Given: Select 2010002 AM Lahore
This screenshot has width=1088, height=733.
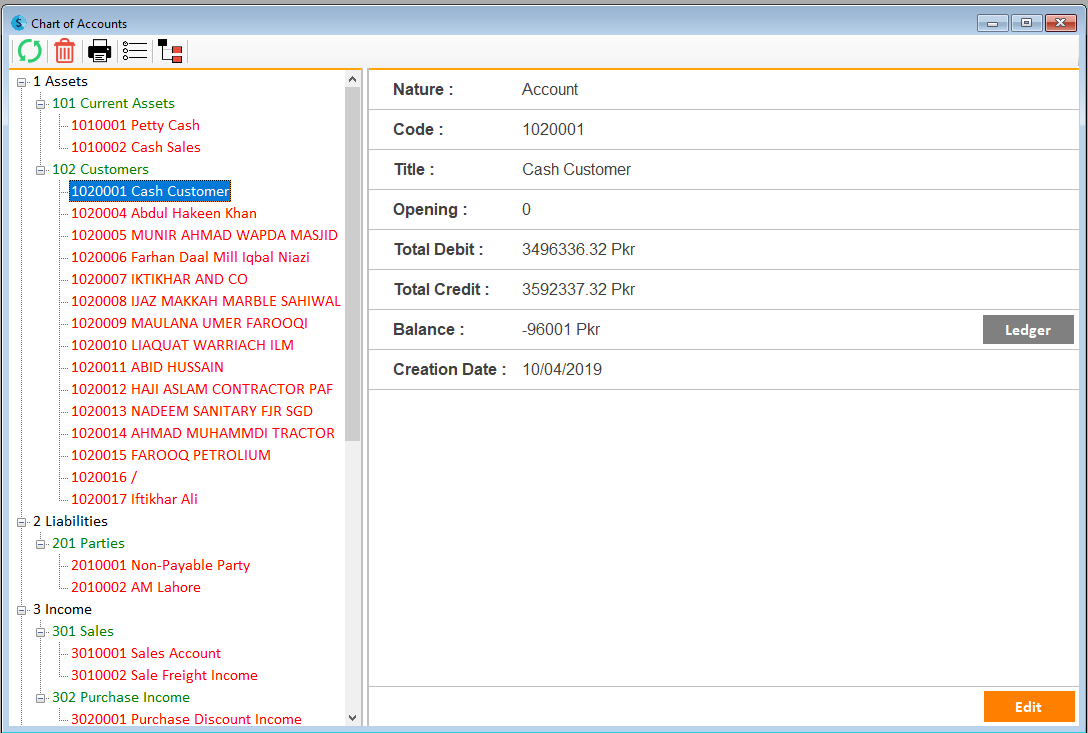Looking at the screenshot, I should (136, 587).
